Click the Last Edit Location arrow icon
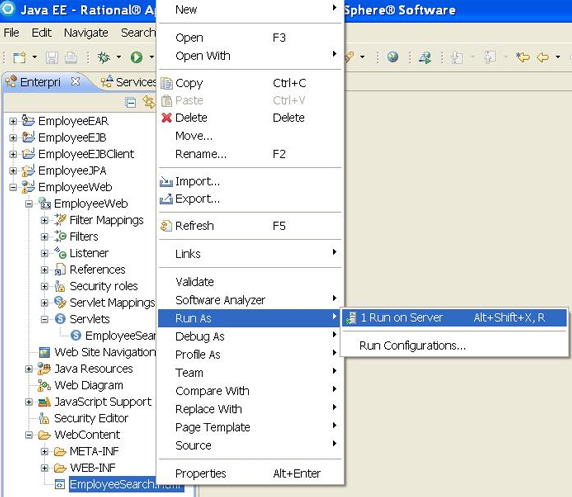This screenshot has width=572, height=497. (523, 57)
